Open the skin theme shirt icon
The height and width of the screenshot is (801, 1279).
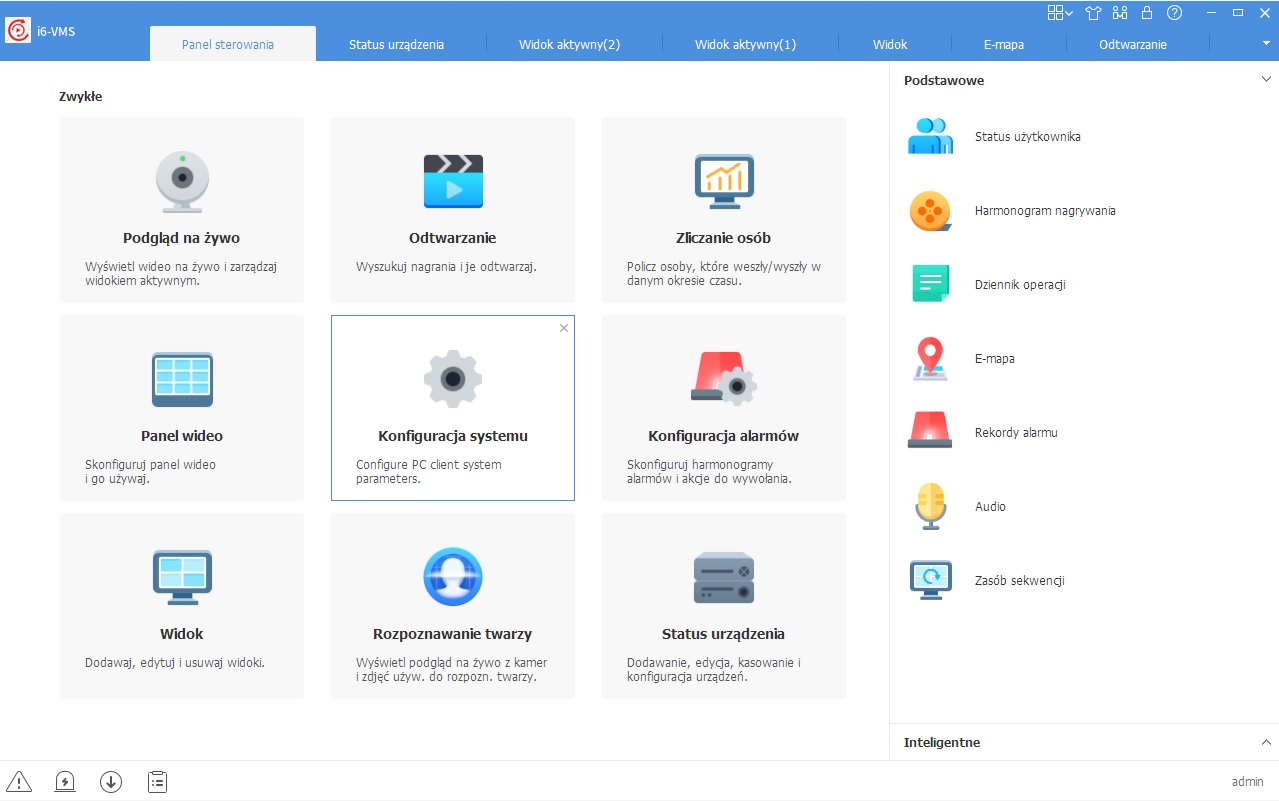coord(1093,13)
